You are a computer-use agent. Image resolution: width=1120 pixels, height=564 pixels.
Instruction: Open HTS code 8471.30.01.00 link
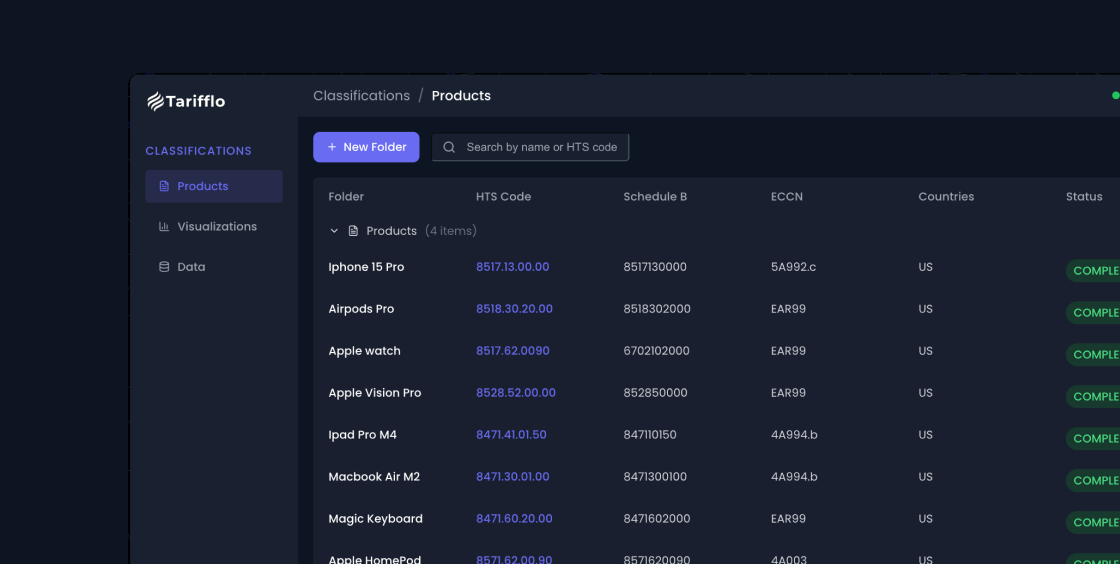tap(513, 477)
